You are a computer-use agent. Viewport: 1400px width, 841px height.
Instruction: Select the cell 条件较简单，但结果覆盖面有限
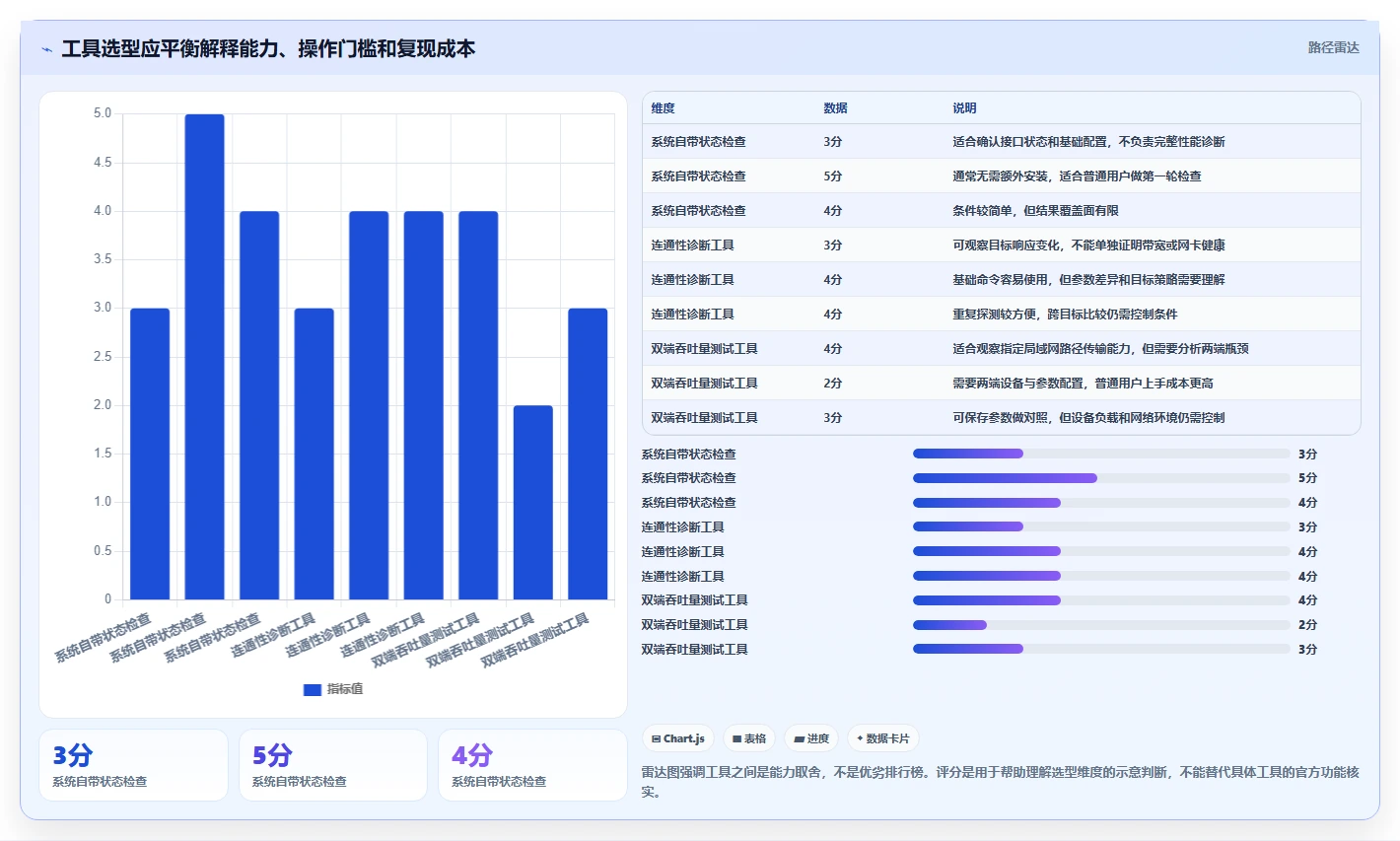1035,211
